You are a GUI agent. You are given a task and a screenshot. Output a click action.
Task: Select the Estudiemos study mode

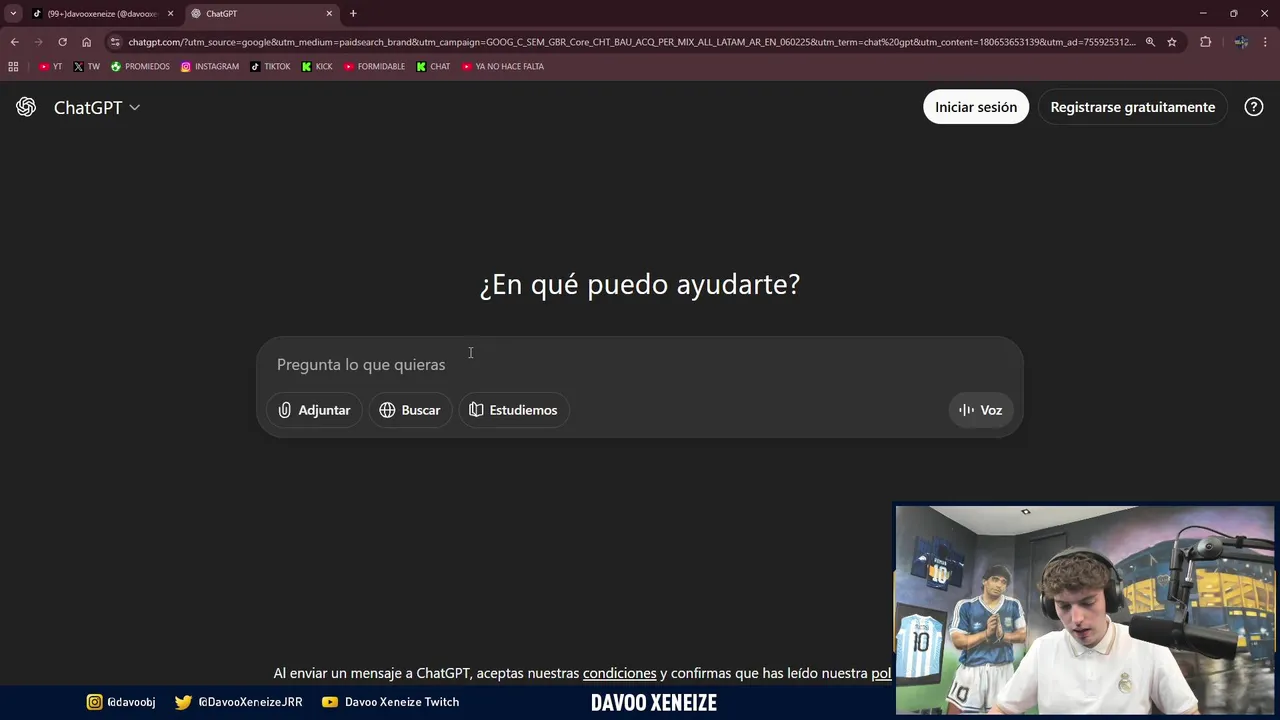point(513,410)
